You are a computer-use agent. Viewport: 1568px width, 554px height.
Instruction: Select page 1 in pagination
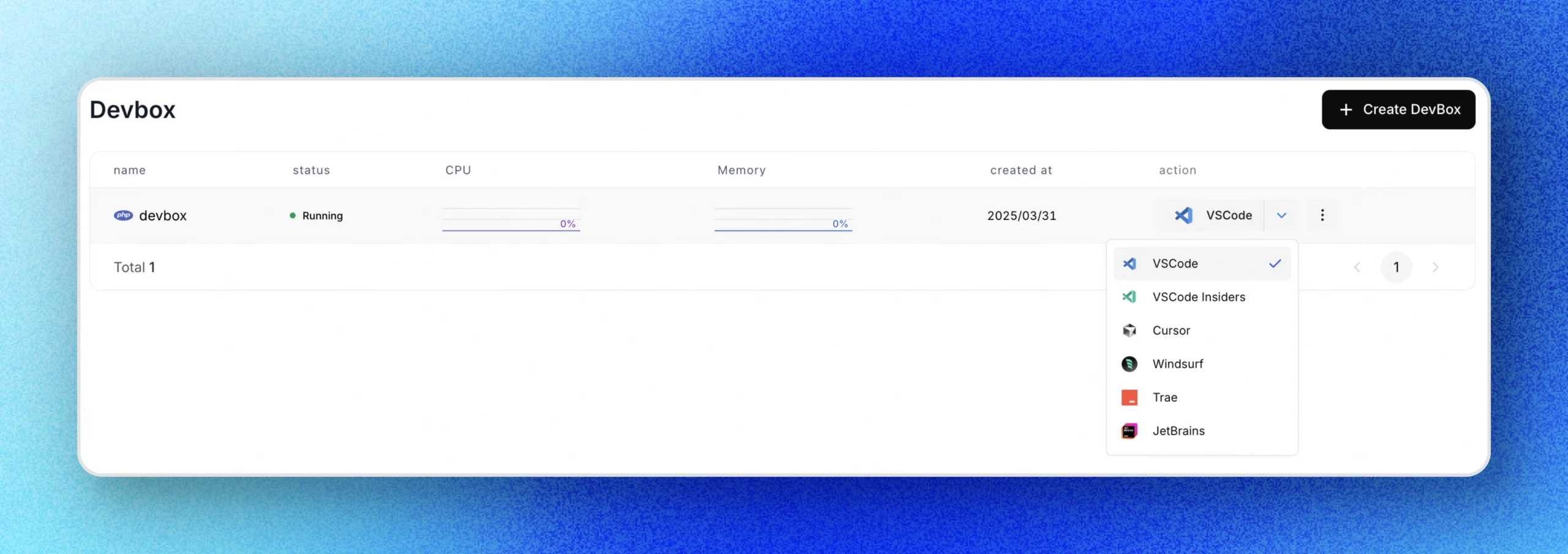[x=1396, y=267]
